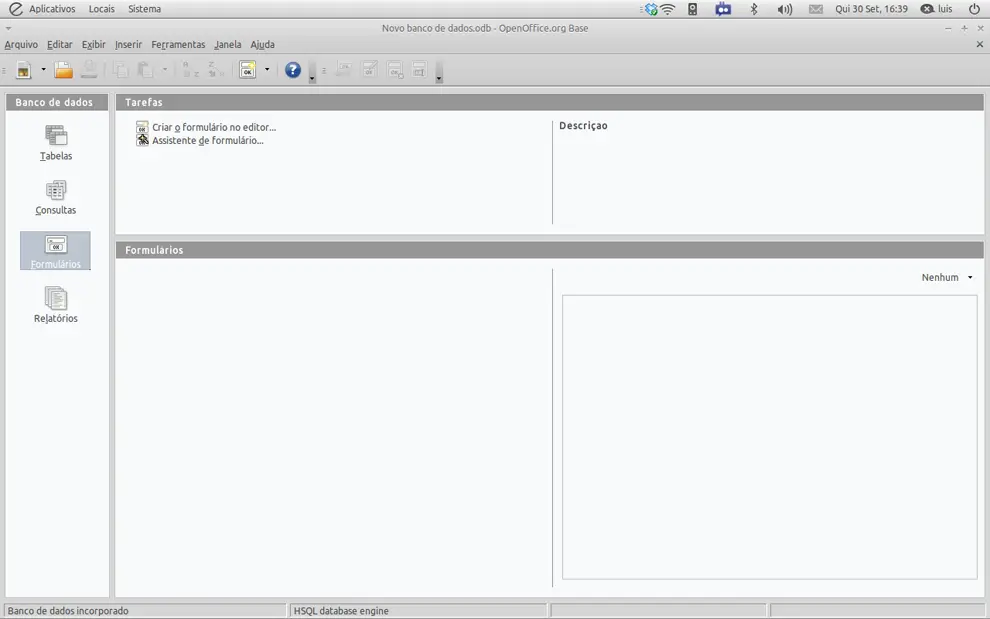Open the Arquivo menu

(21, 44)
